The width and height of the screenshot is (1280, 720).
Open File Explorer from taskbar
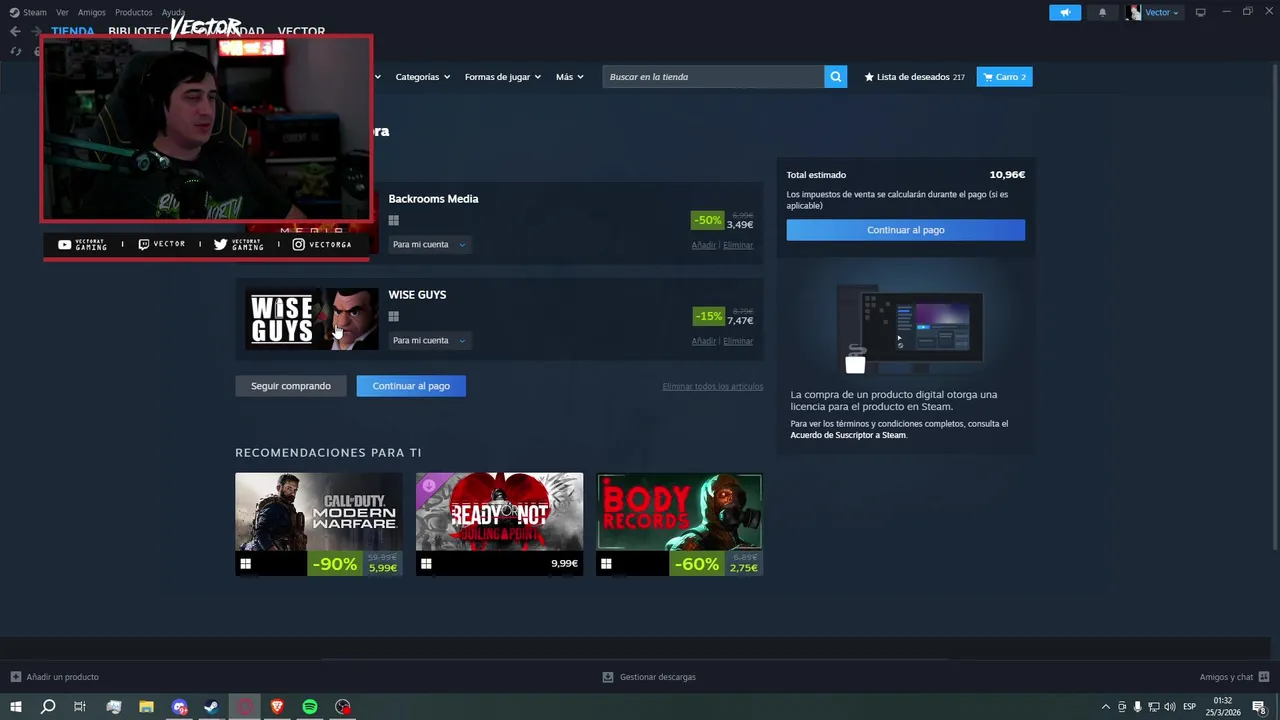[x=146, y=707]
